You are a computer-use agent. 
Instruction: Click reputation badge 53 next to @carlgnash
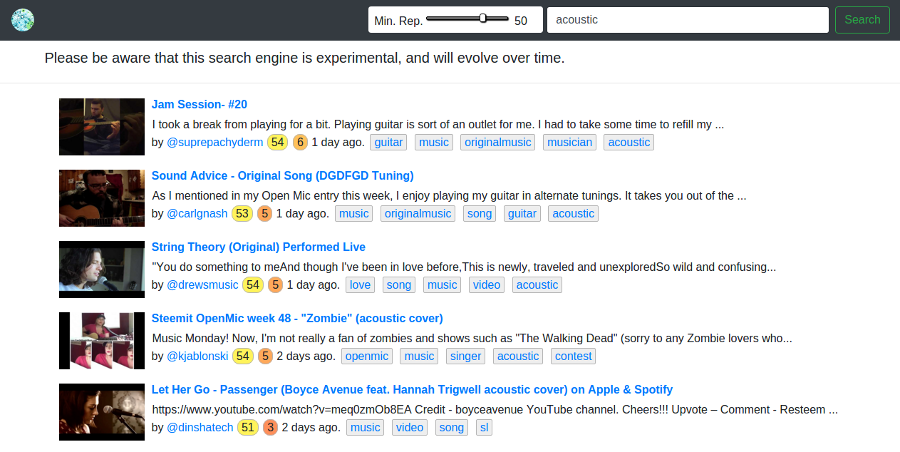(x=242, y=214)
